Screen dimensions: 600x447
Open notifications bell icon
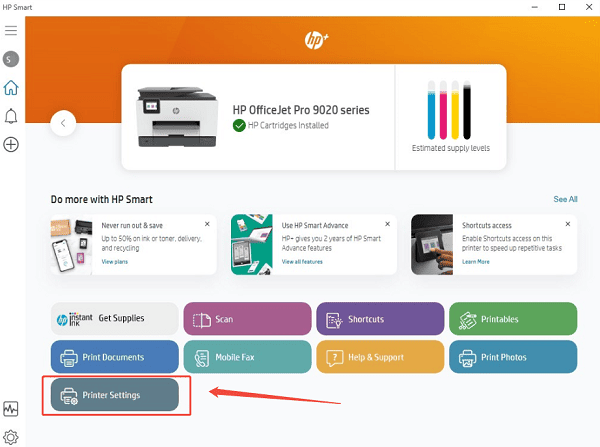click(11, 116)
